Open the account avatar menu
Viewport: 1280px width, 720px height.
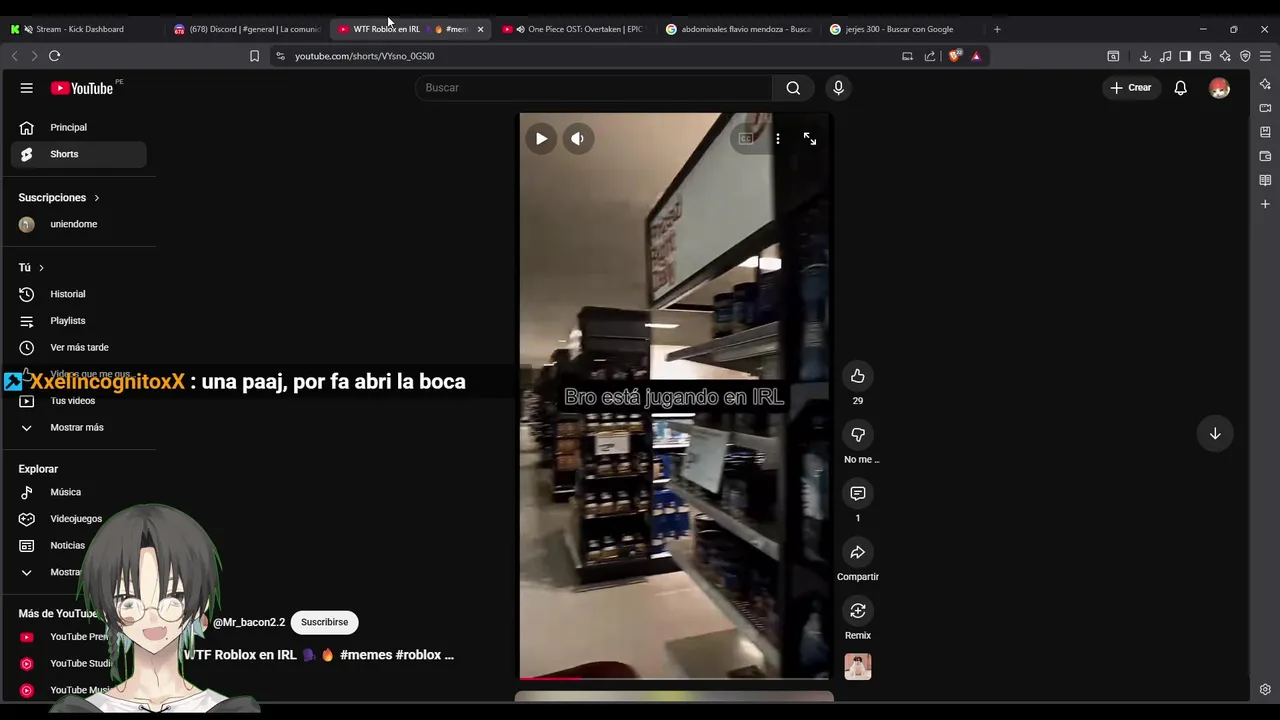[x=1219, y=88]
